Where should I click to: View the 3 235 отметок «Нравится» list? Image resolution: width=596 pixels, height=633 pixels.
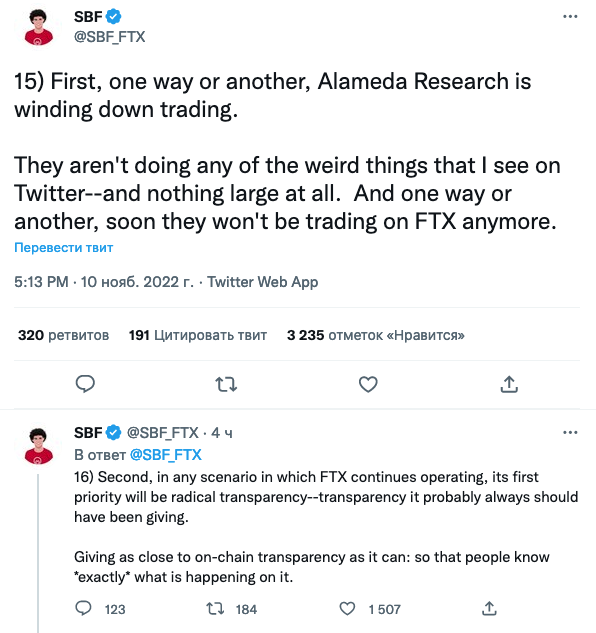376,335
